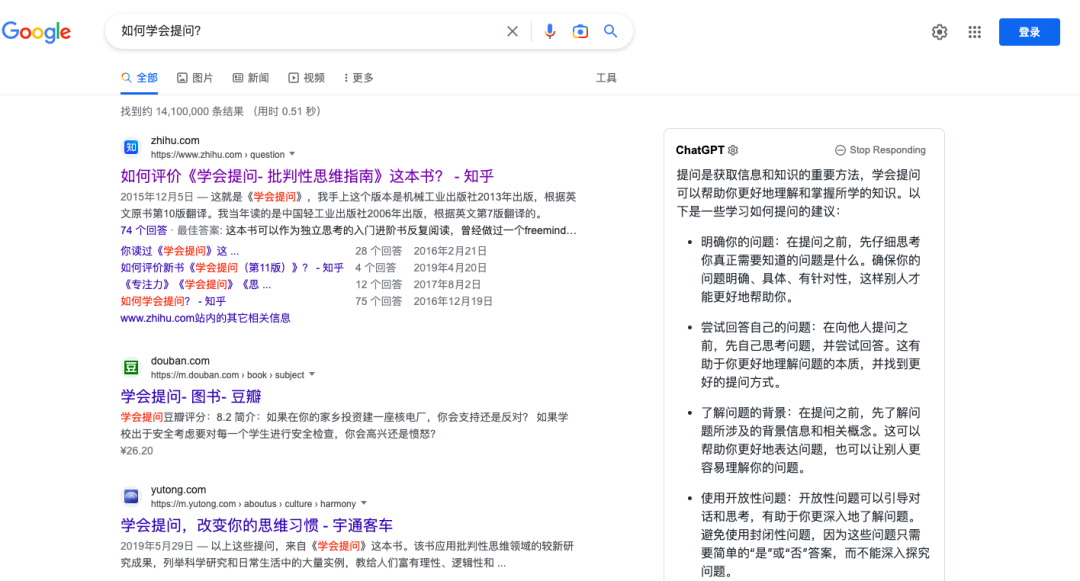Click the Zhihu favicon in the first result
The height and width of the screenshot is (581, 1080).
point(131,146)
